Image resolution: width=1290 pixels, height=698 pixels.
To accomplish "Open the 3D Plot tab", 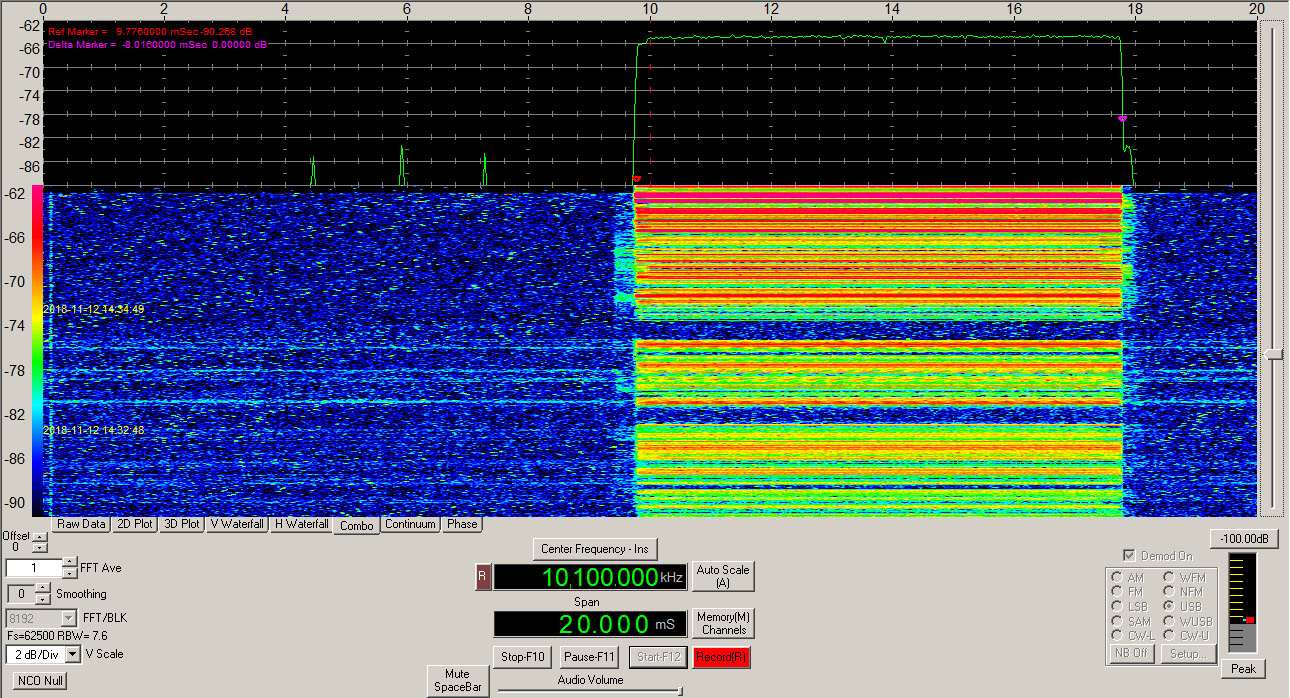I will pyautogui.click(x=181, y=524).
